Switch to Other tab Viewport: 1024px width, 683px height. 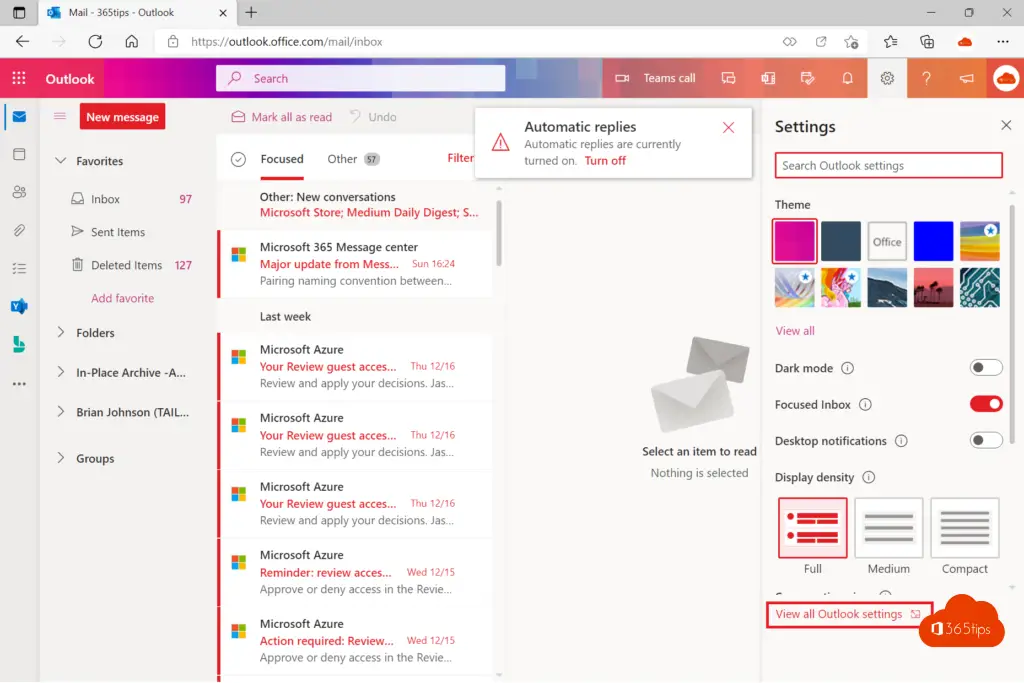[x=353, y=159]
